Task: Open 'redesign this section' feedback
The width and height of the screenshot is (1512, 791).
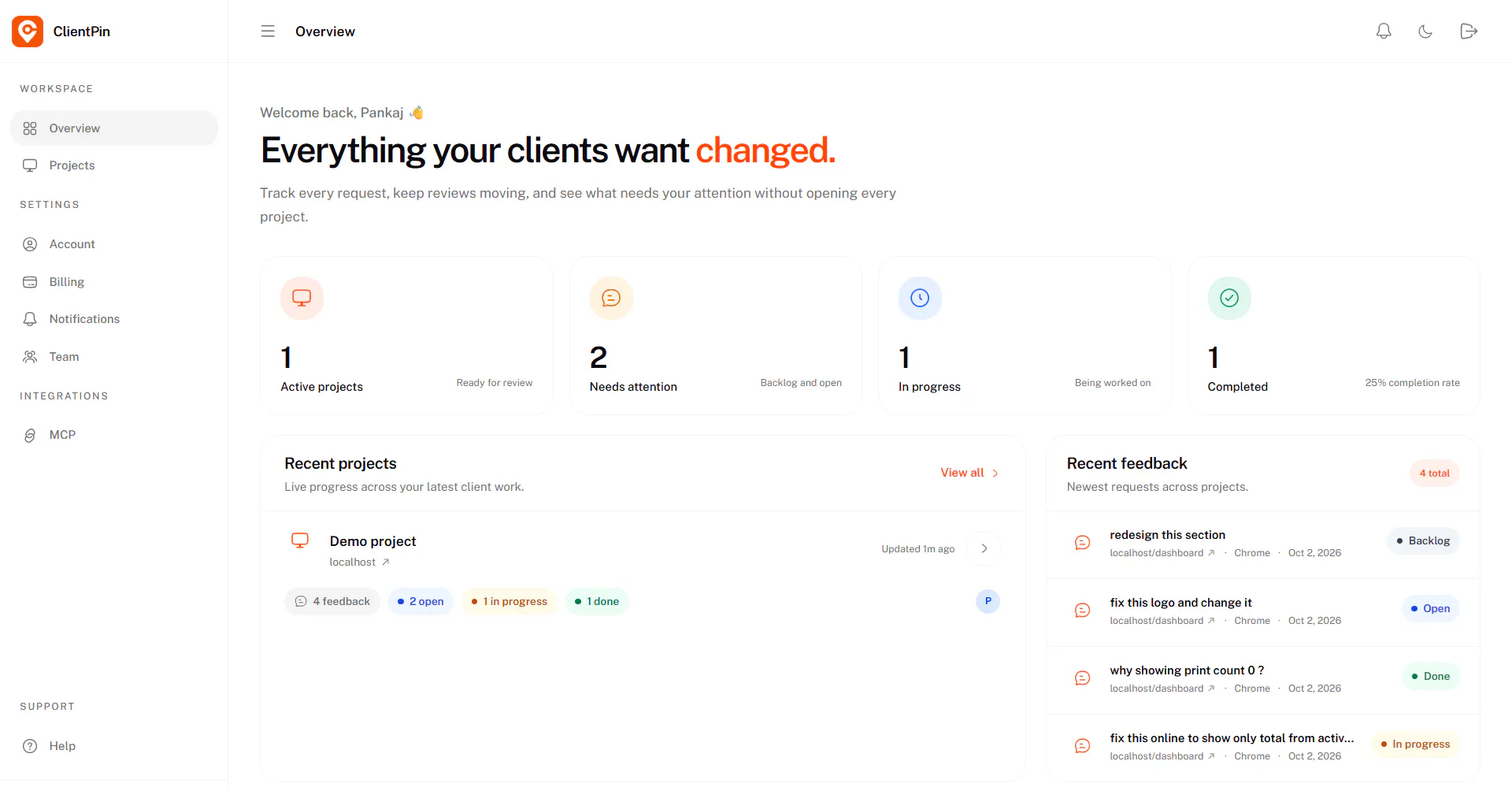Action: [x=1167, y=535]
